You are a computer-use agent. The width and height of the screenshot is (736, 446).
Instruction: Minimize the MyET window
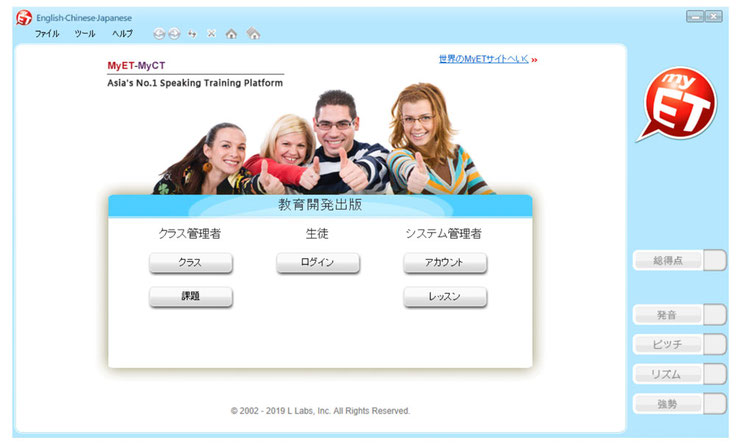tap(695, 16)
